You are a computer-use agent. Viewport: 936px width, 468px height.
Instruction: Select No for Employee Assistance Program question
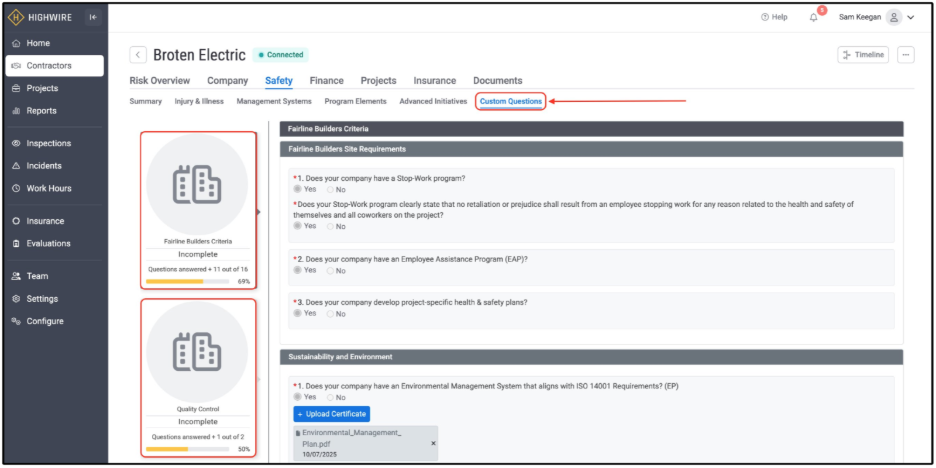(330, 270)
